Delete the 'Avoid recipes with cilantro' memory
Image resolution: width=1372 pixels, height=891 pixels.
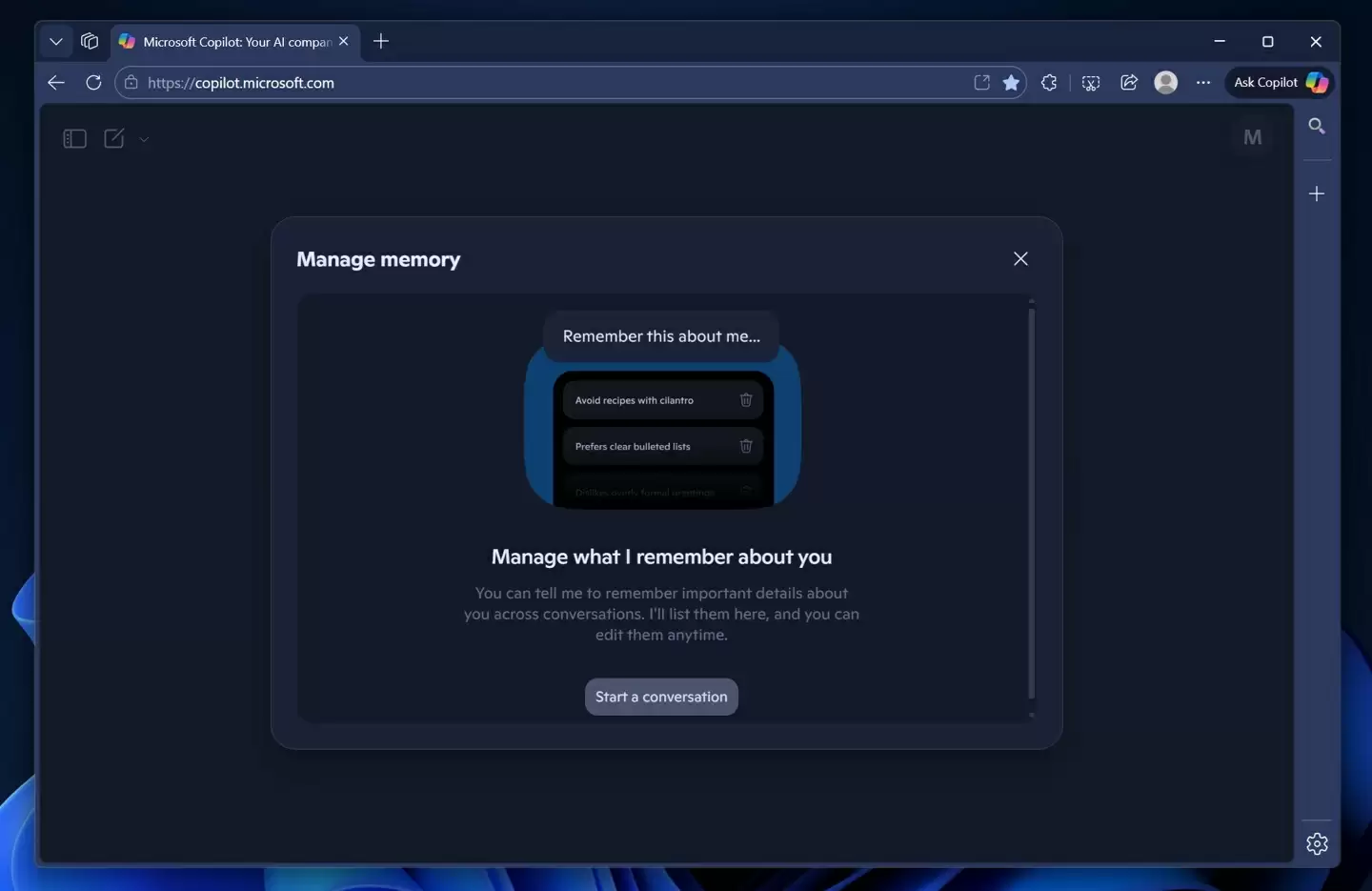coord(746,400)
